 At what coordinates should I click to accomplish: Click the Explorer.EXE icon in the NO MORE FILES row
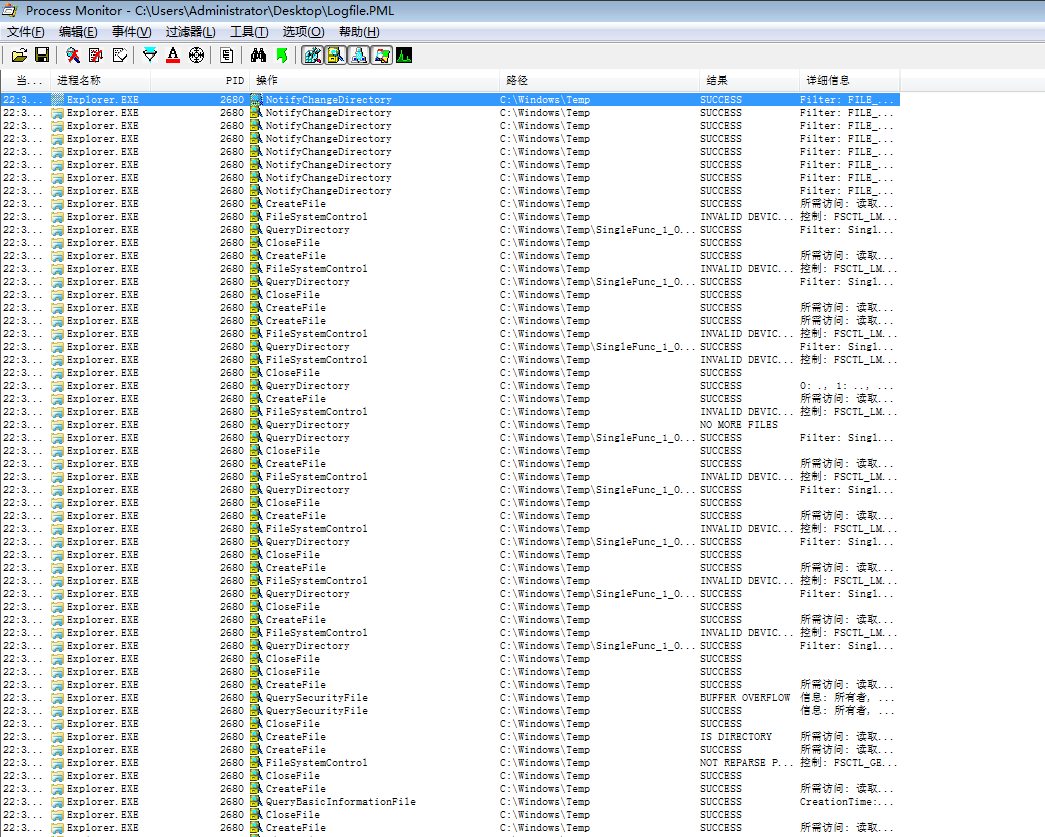click(58, 425)
